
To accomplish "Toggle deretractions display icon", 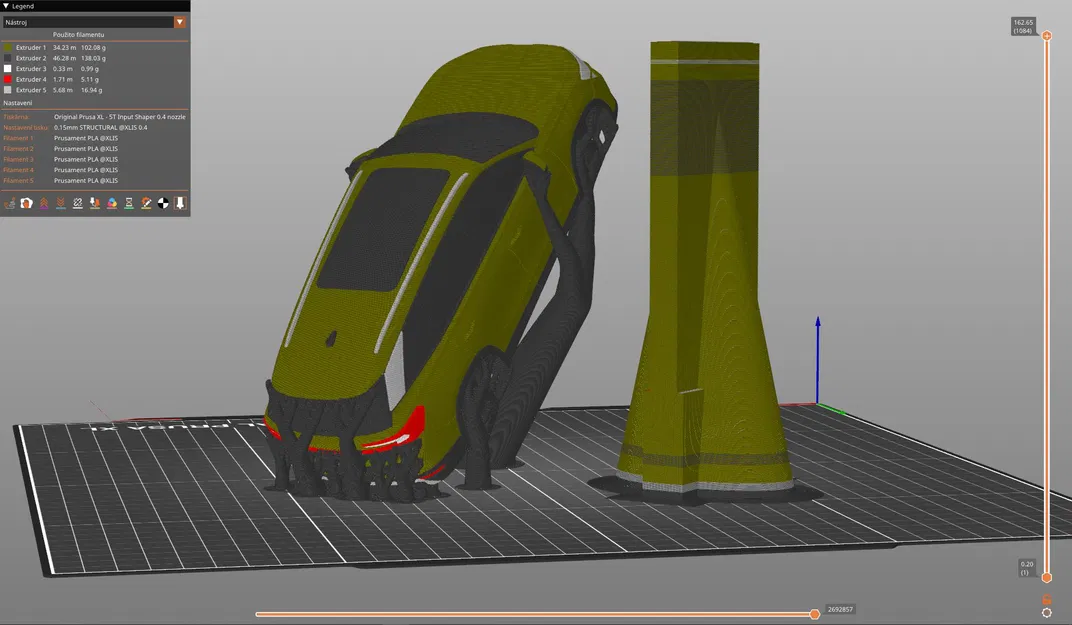I will pyautogui.click(x=60, y=203).
